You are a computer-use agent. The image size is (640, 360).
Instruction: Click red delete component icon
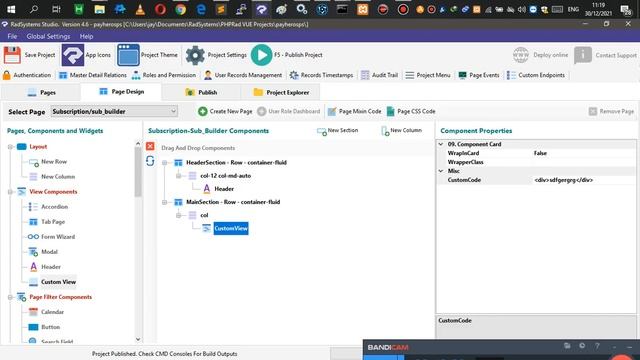click(150, 146)
